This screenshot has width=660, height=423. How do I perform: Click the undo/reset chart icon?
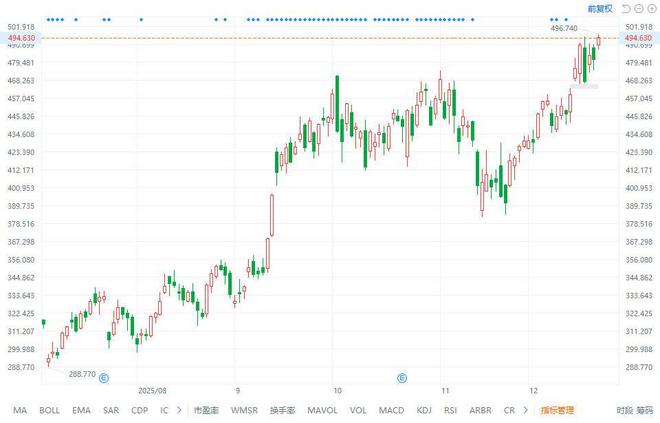(x=626, y=8)
